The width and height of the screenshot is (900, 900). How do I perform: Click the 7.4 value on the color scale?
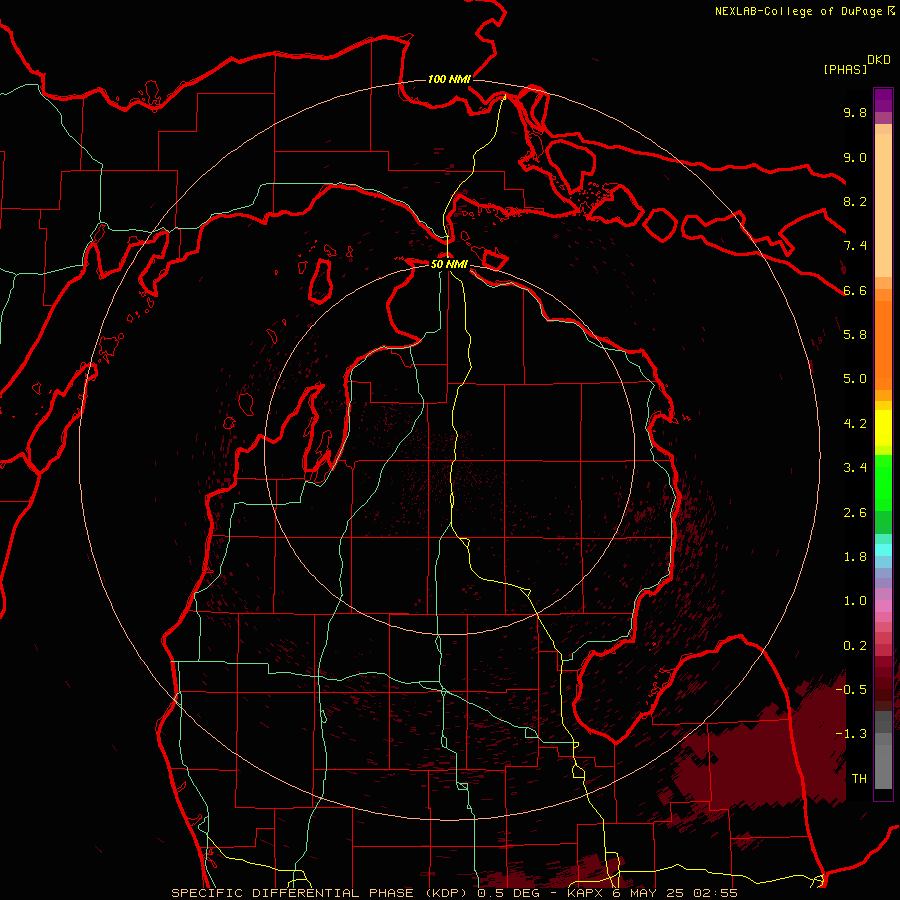(855, 246)
